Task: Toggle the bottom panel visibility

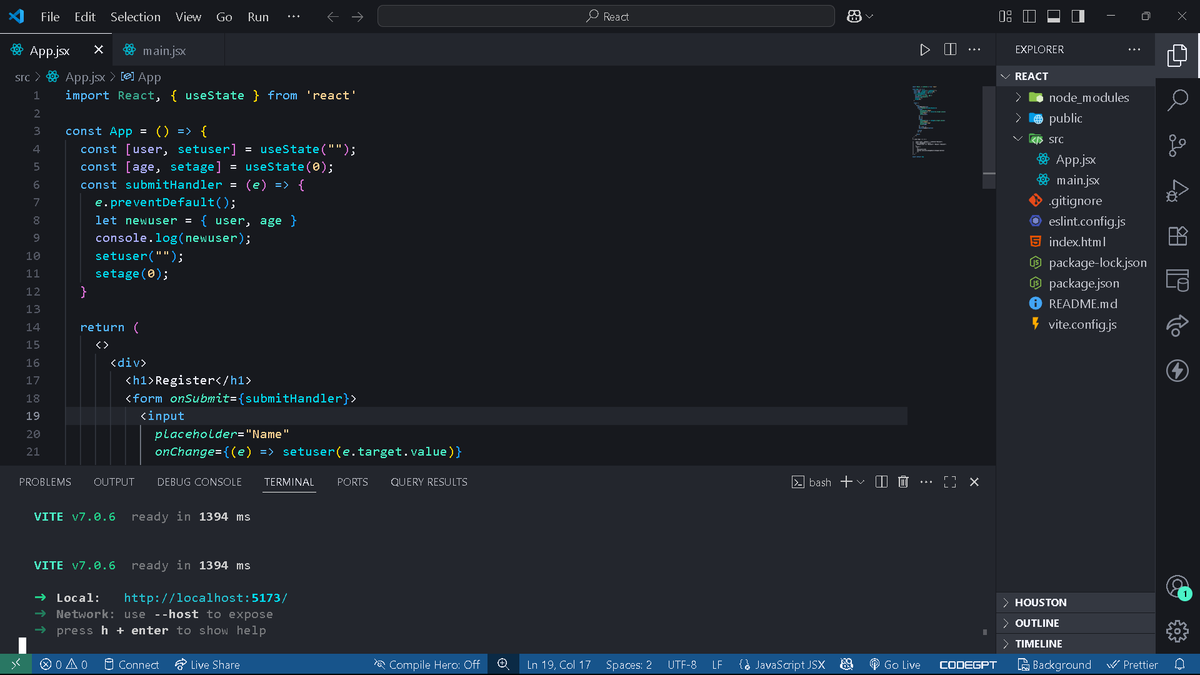Action: [x=1054, y=17]
